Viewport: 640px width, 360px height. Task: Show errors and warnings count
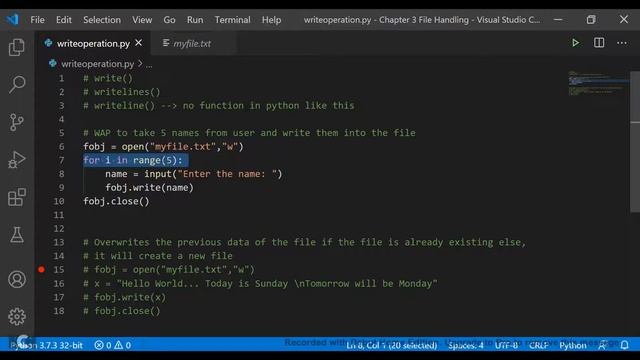113,345
